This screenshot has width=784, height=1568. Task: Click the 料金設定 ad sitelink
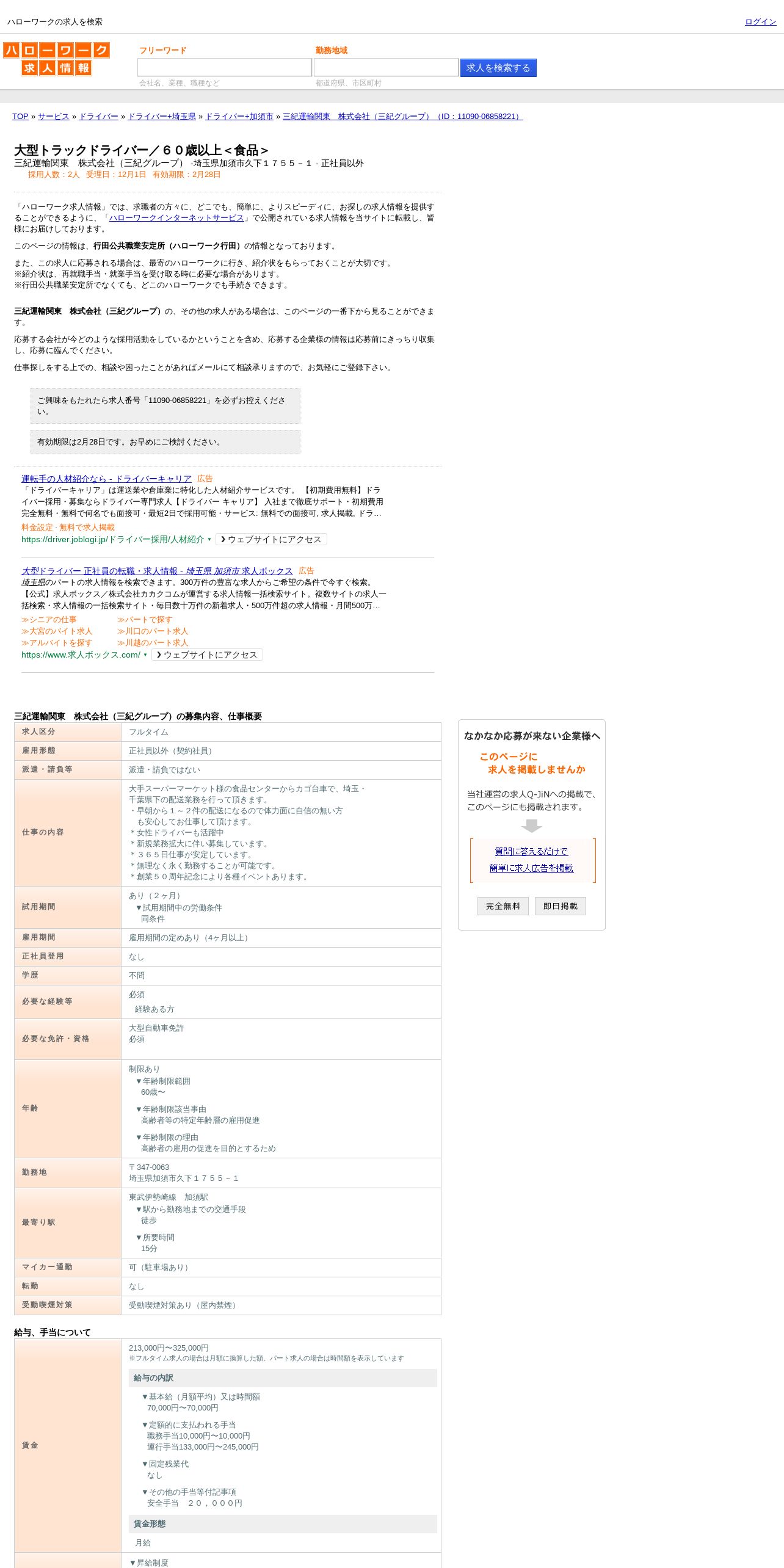37,528
